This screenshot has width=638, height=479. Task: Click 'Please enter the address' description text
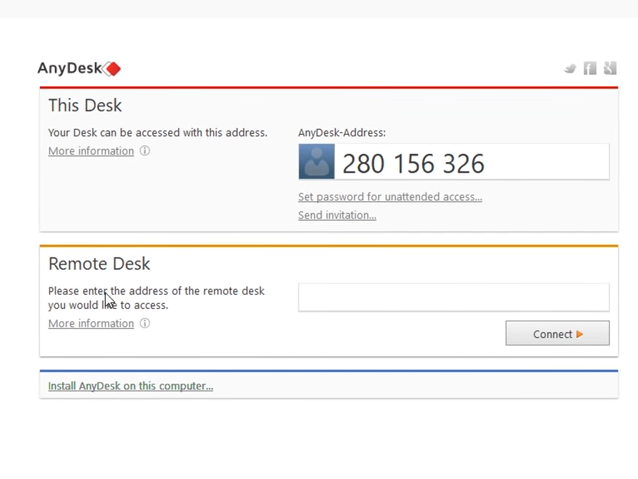point(156,298)
